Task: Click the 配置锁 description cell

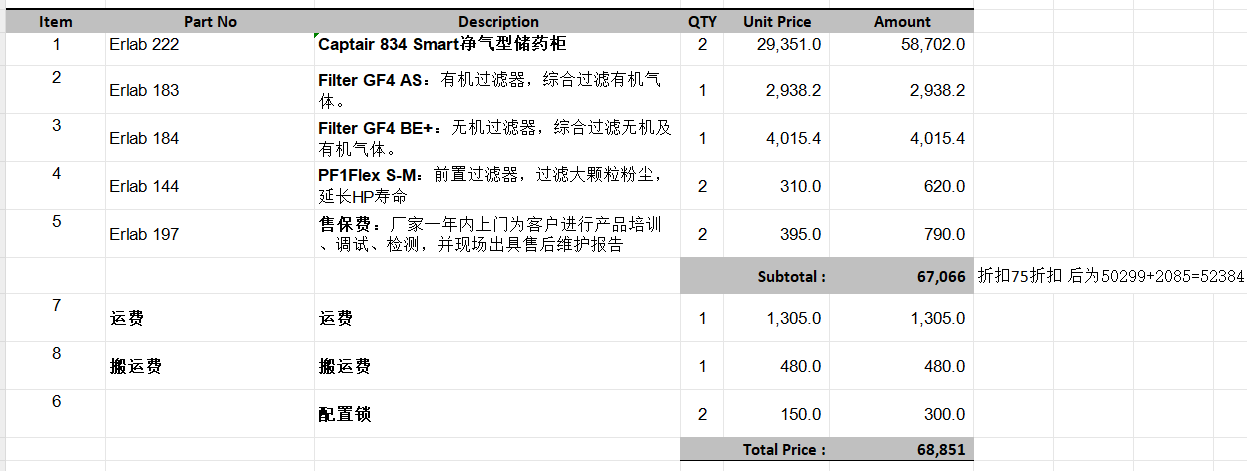Action: pyautogui.click(x=497, y=414)
